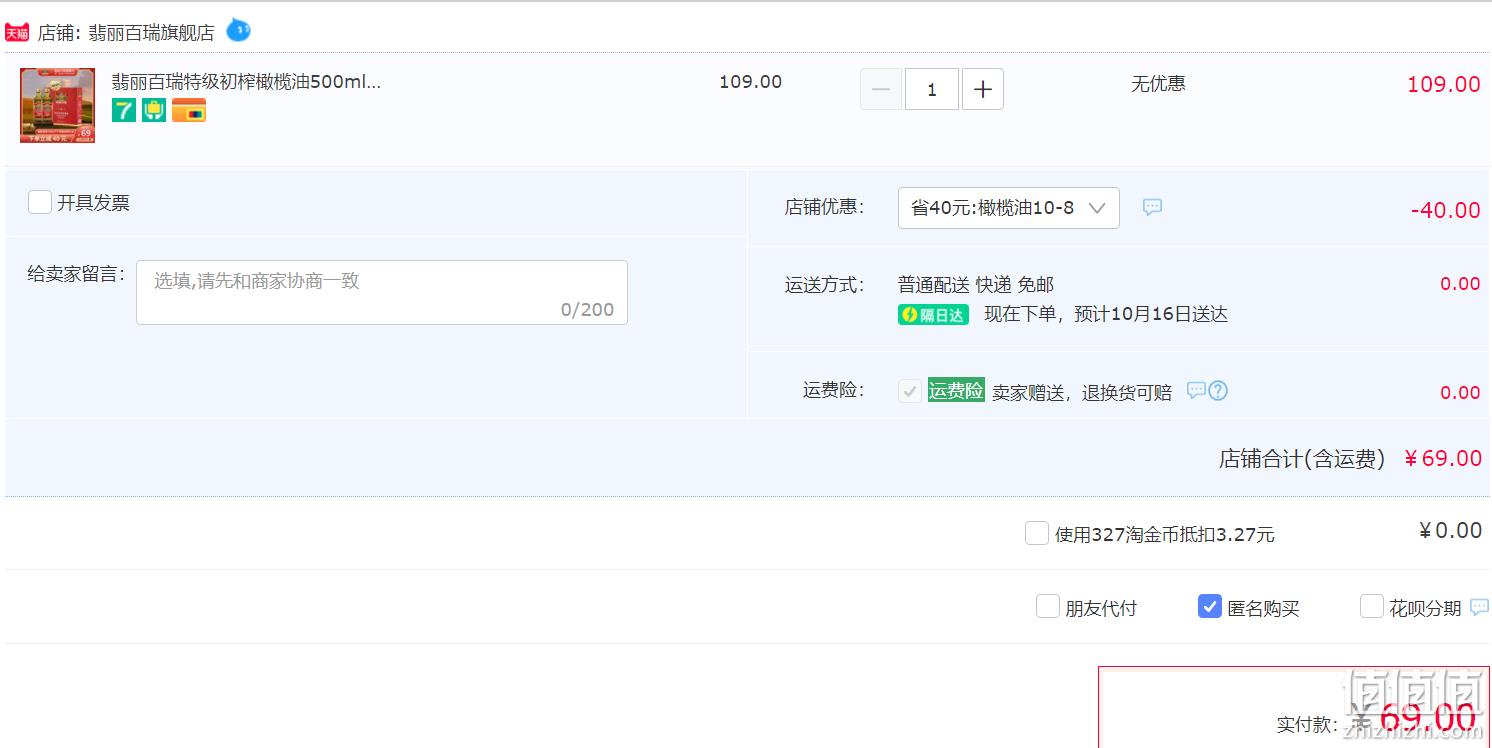Click the green 隔日达 next-day delivery badge
1492x748 pixels.
pos(934,315)
